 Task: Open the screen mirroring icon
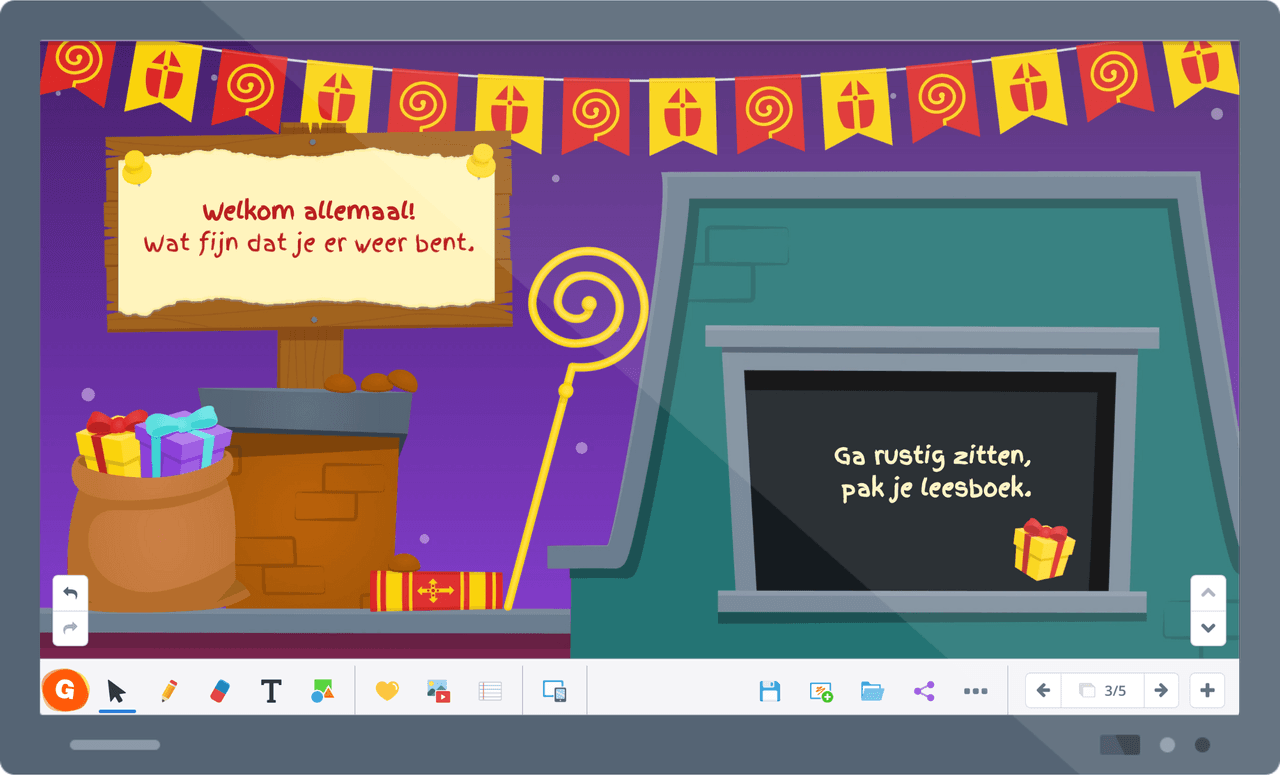pos(554,690)
